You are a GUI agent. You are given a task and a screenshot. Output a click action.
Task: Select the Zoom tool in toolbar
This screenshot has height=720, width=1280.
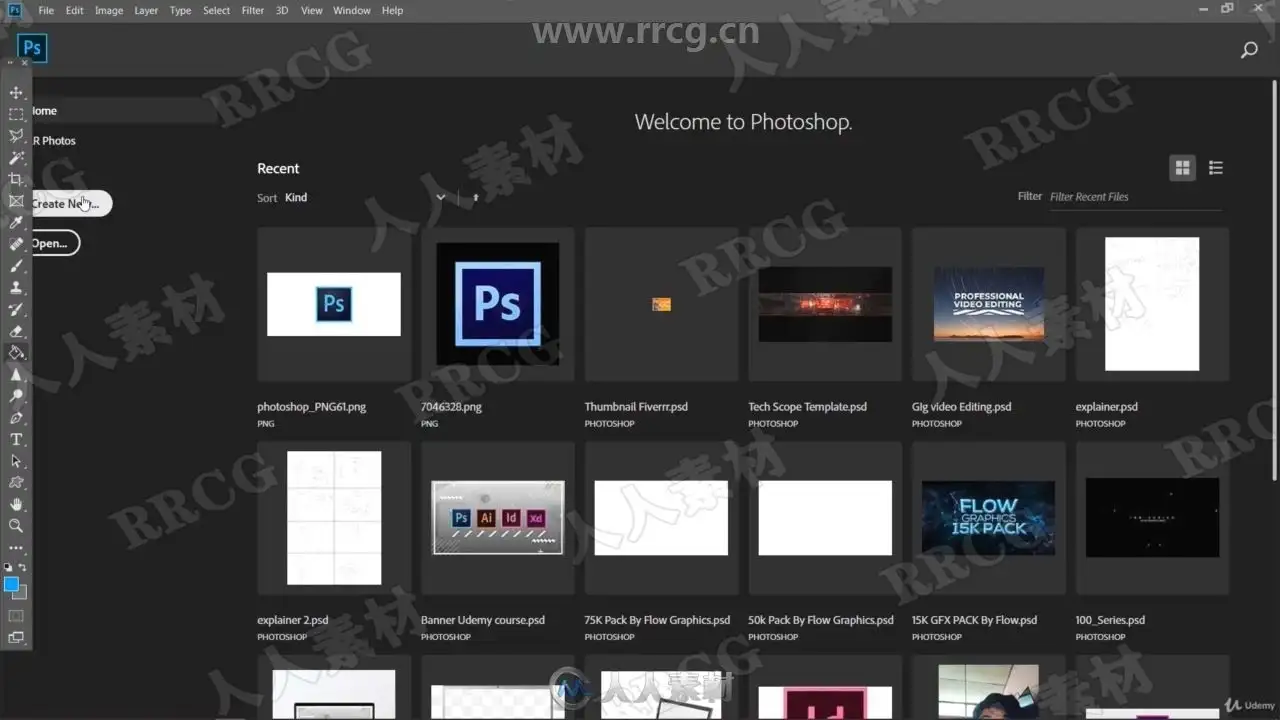16,526
